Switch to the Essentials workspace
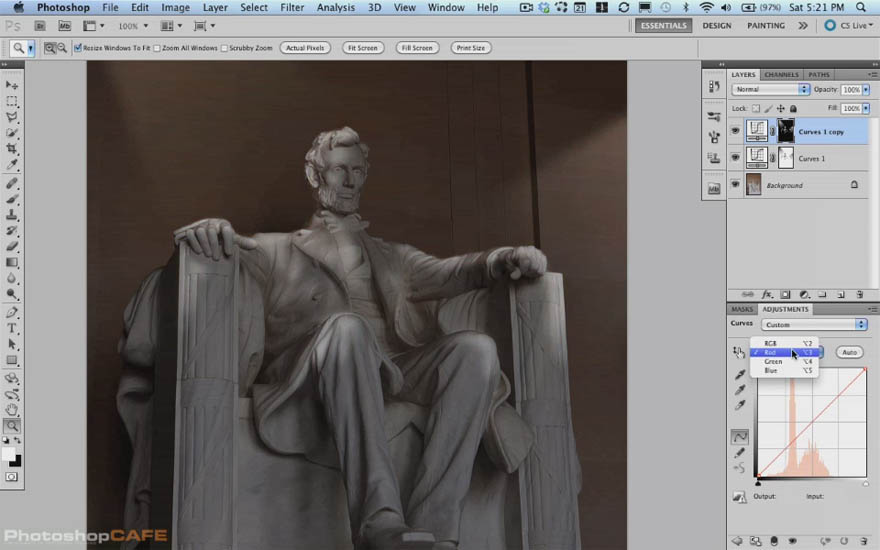The width and height of the screenshot is (880, 550). [x=663, y=25]
